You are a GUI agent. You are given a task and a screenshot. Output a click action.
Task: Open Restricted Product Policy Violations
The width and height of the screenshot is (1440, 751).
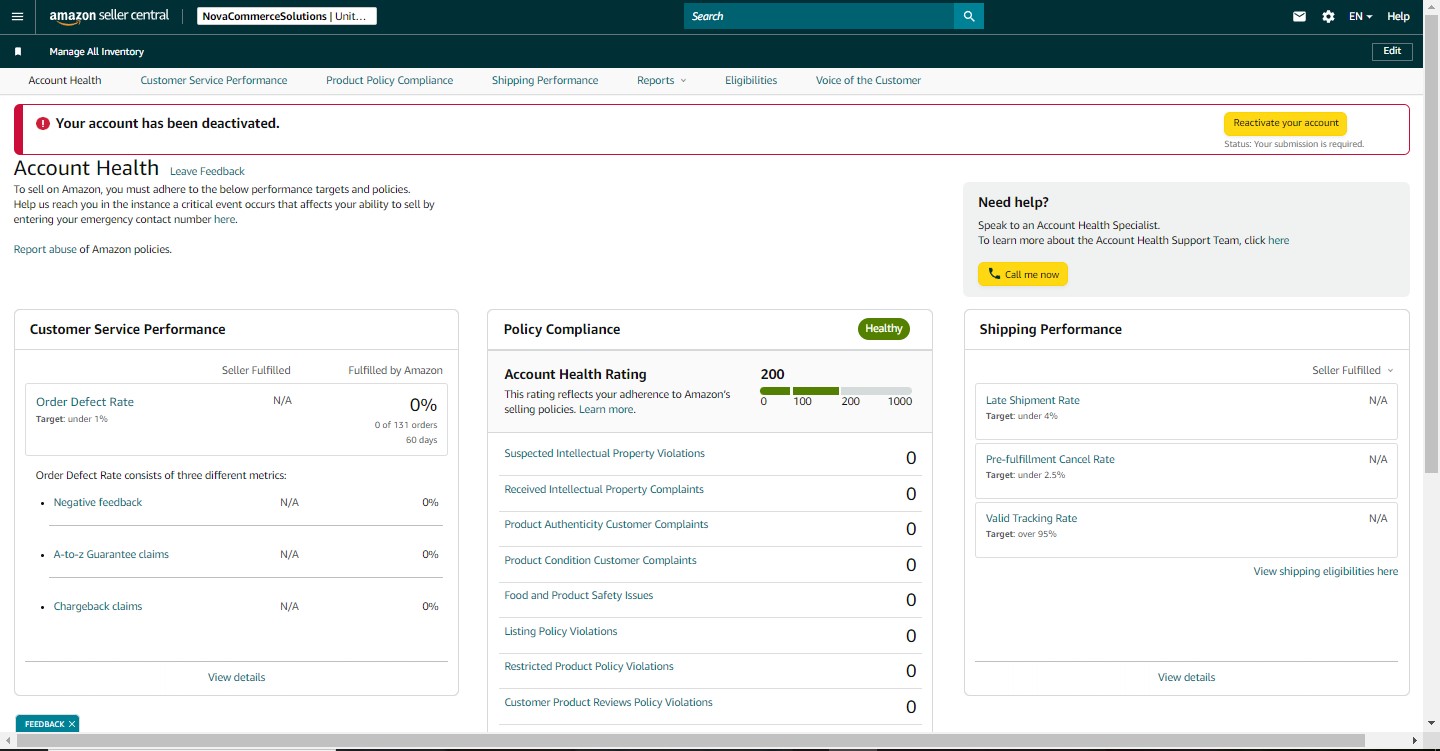point(589,666)
